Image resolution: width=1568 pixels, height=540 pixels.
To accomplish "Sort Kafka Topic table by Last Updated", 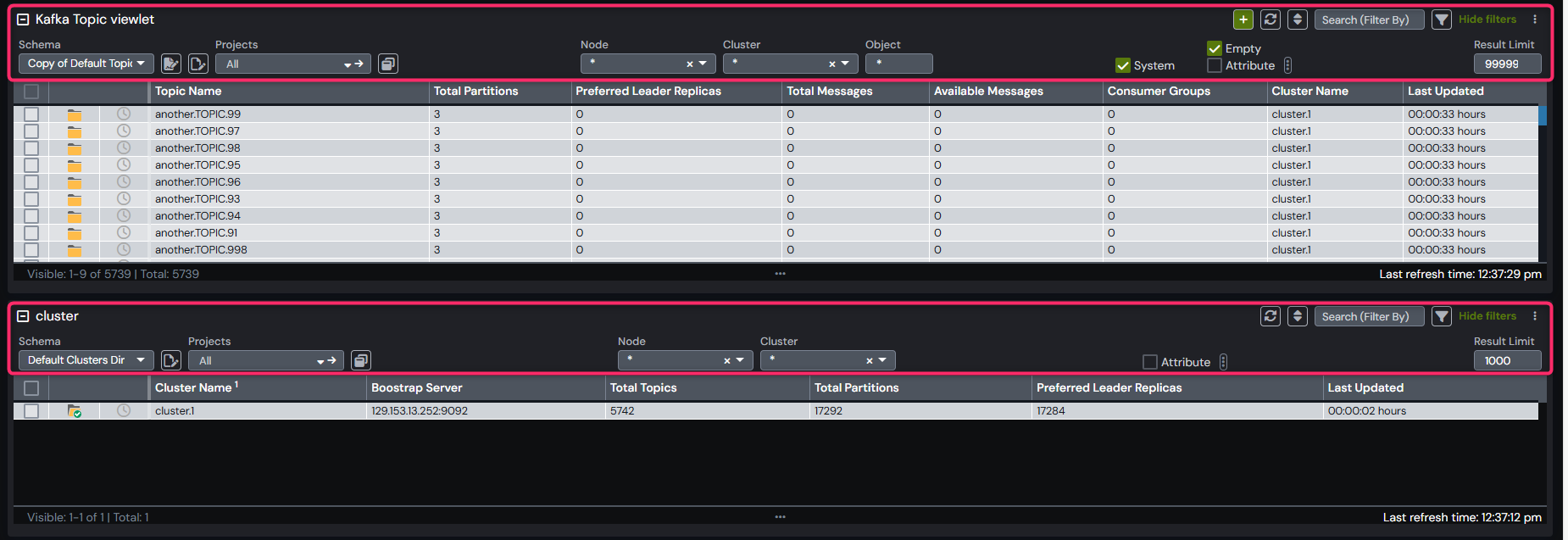I will (1446, 92).
